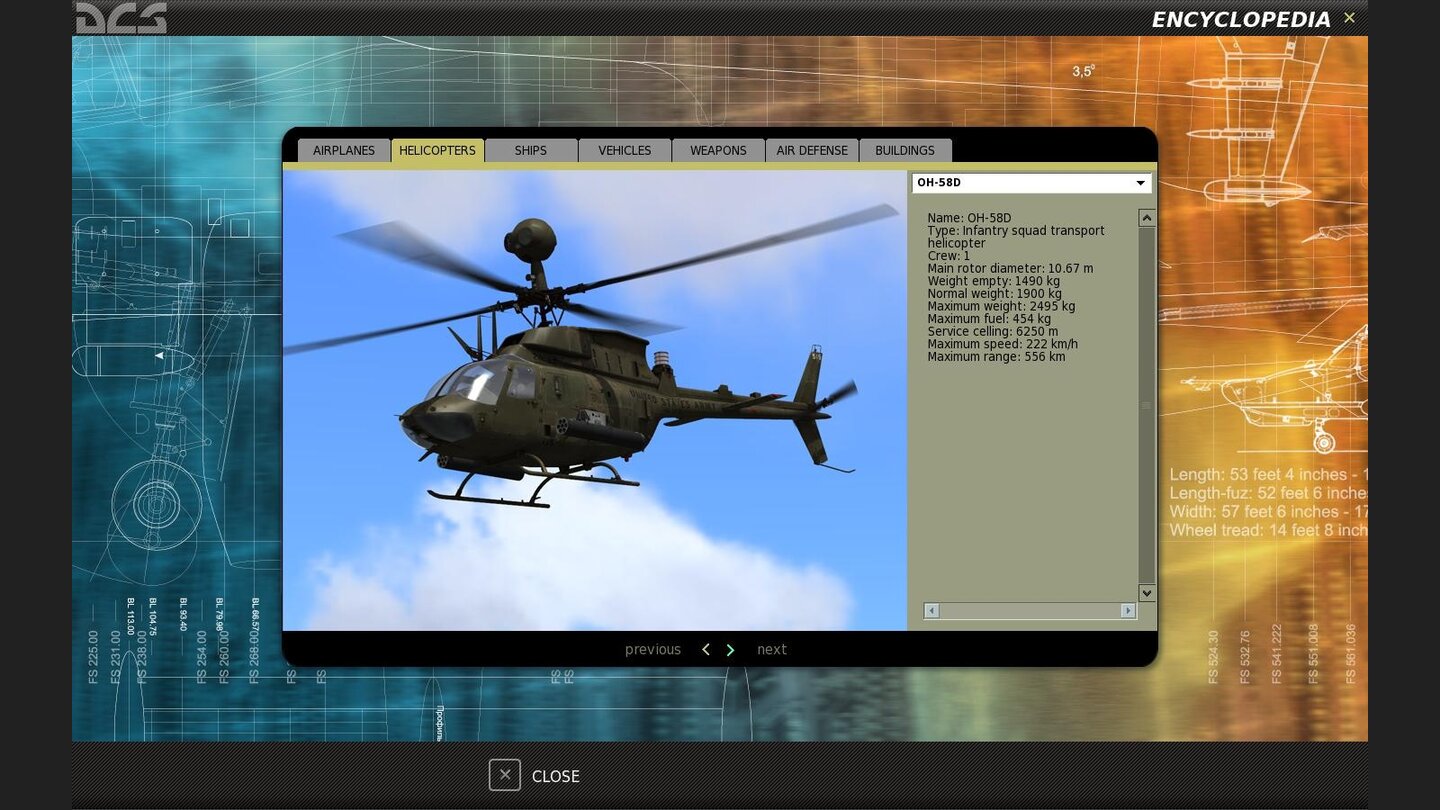Close the Encyclopedia with the top-right X
This screenshot has width=1440, height=810.
tap(1349, 17)
